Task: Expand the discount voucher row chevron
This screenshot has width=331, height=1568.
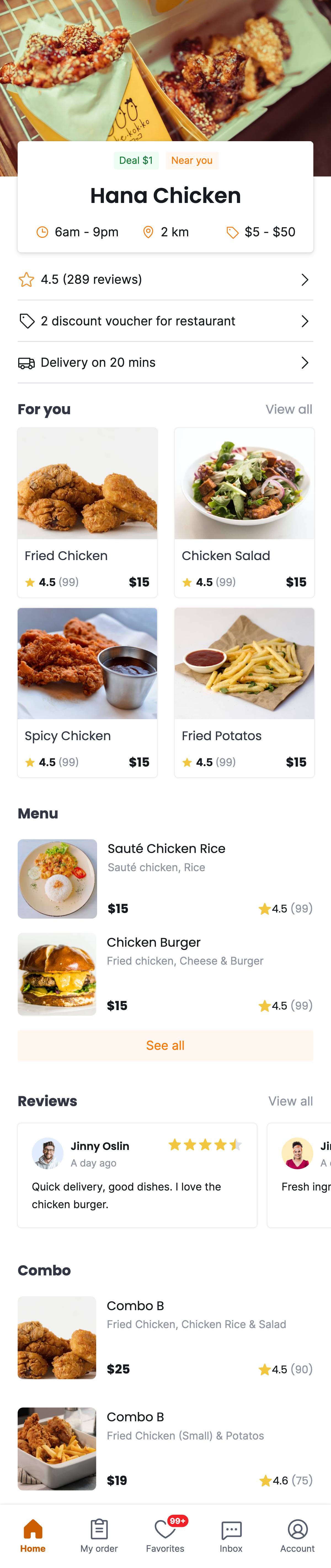Action: [305, 321]
